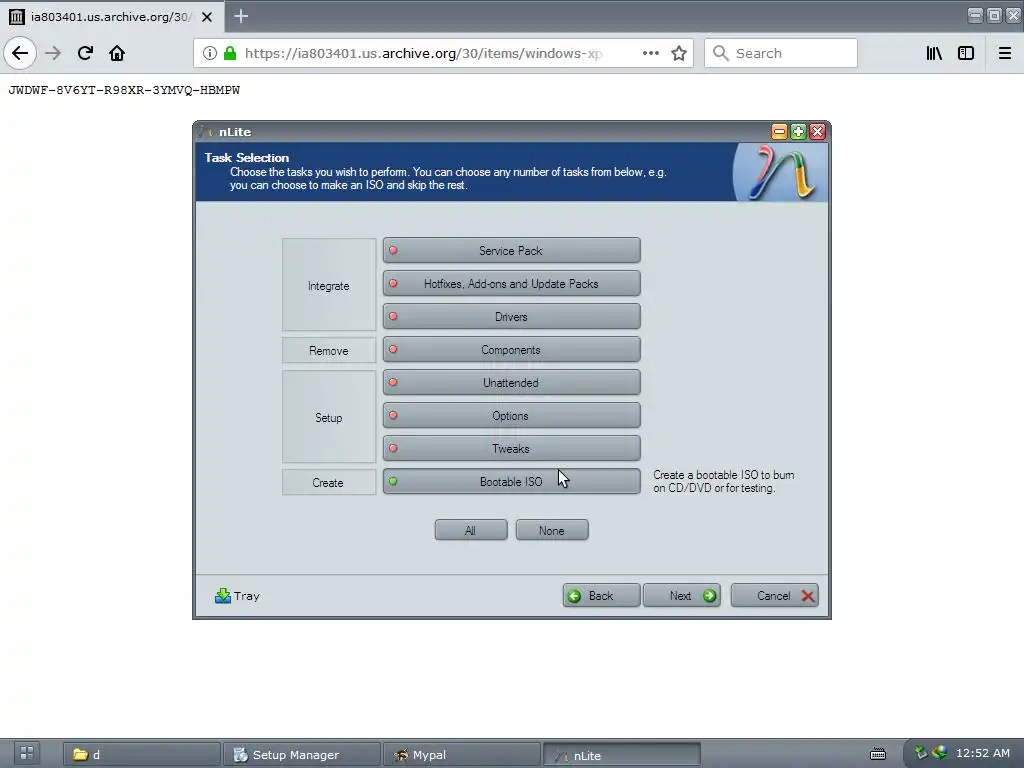Click the Task Selection heading
This screenshot has height=768, width=1024.
coord(247,157)
